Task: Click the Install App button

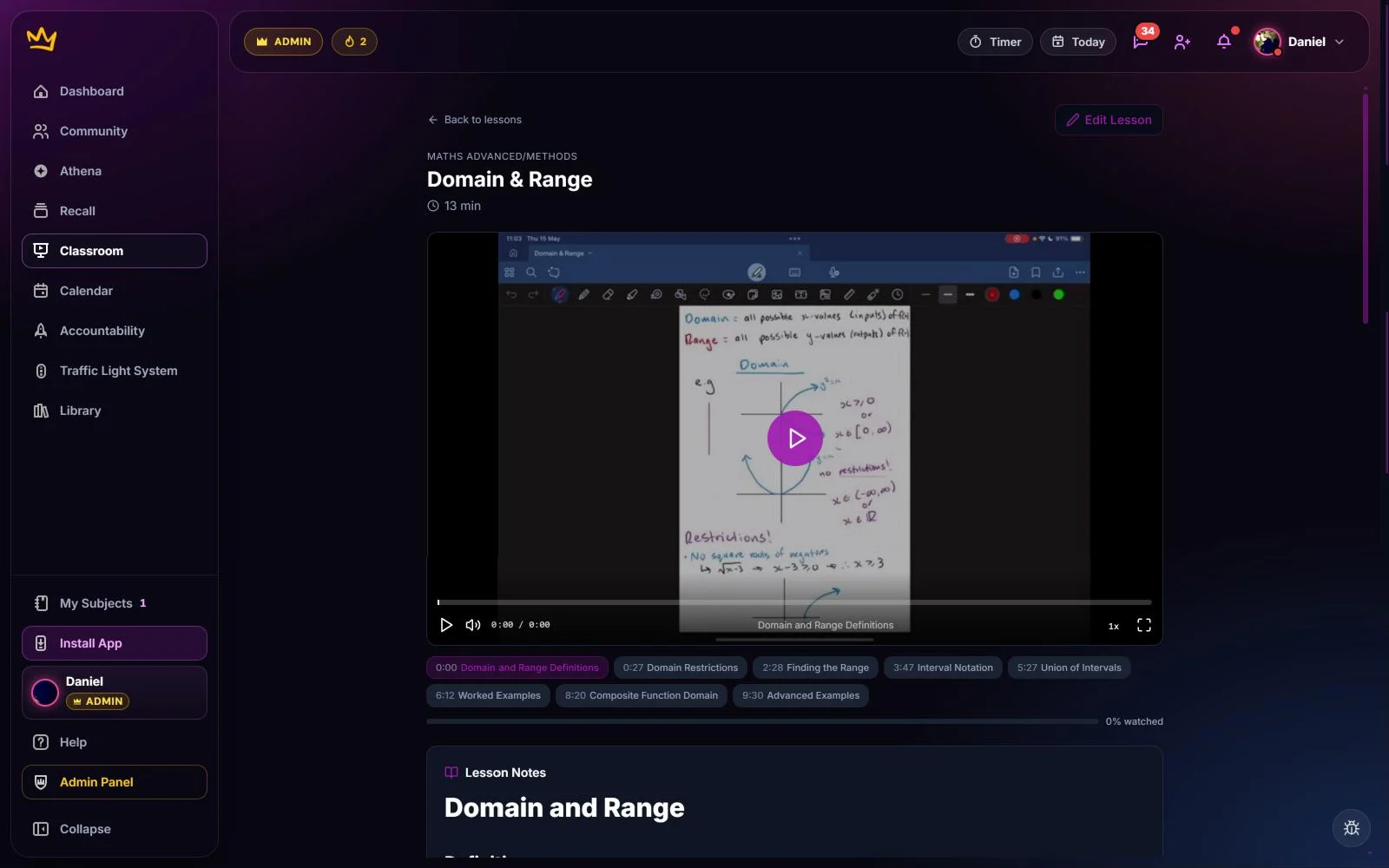Action: point(115,643)
